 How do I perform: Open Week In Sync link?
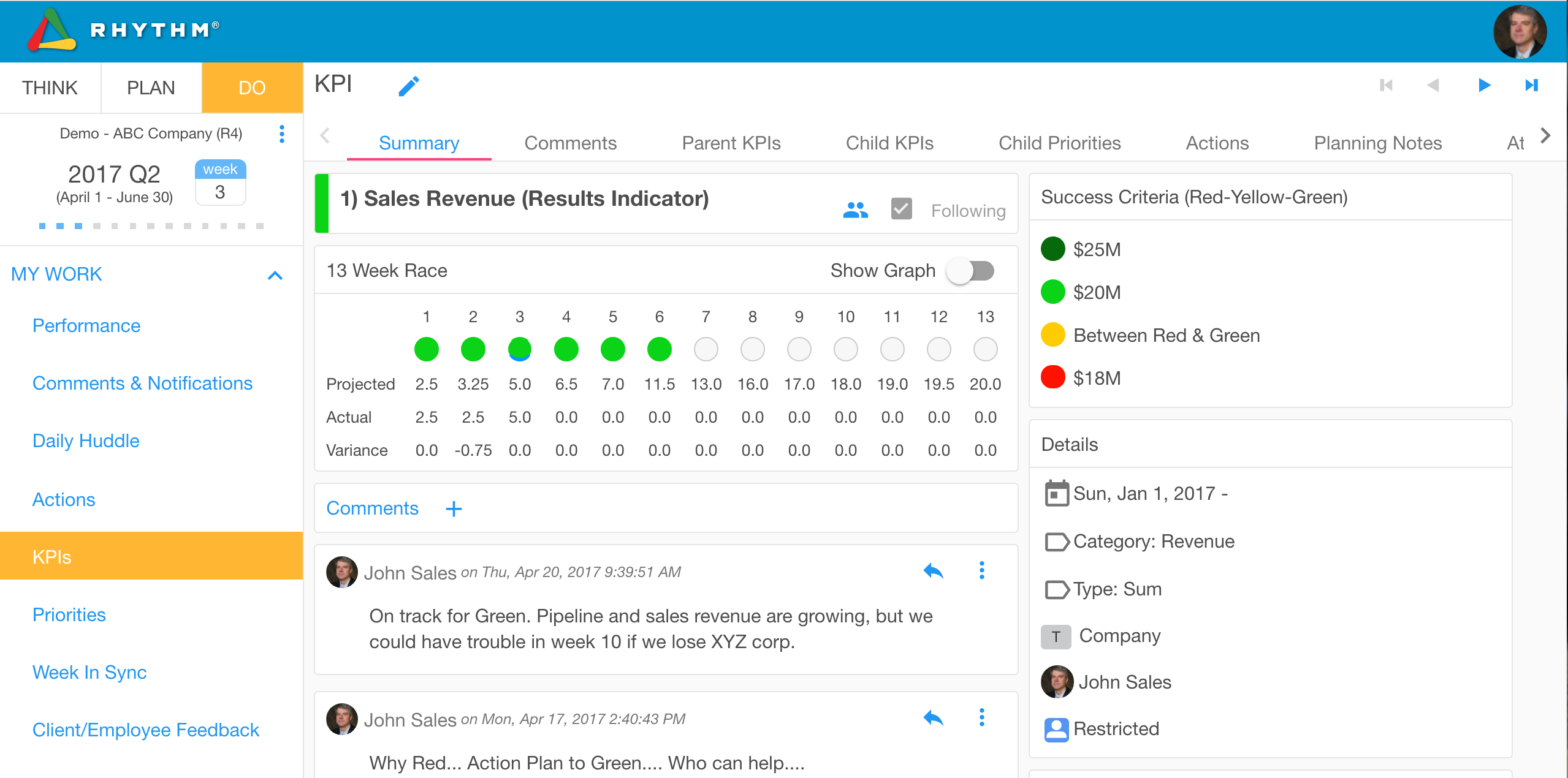coord(89,673)
